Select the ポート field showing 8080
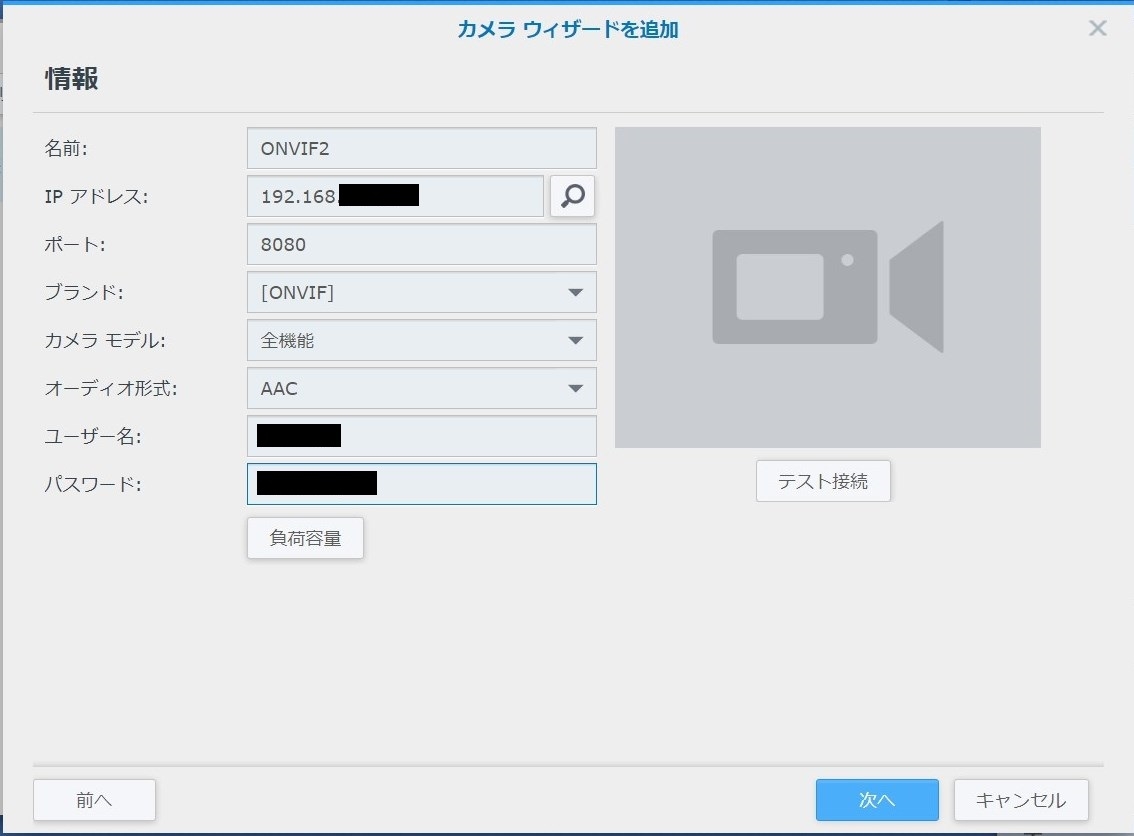 421,244
